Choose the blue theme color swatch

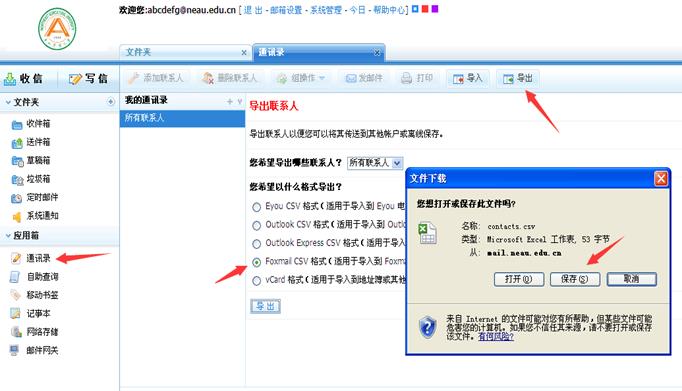click(x=415, y=9)
